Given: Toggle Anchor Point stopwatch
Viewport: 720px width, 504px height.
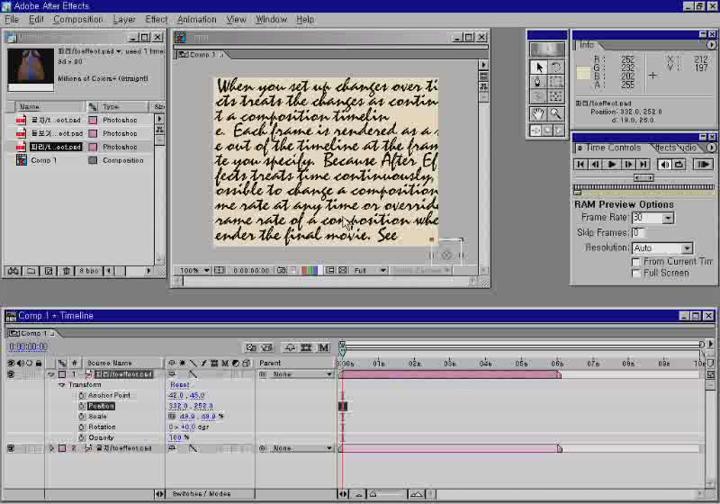Looking at the screenshot, I should click(82, 395).
